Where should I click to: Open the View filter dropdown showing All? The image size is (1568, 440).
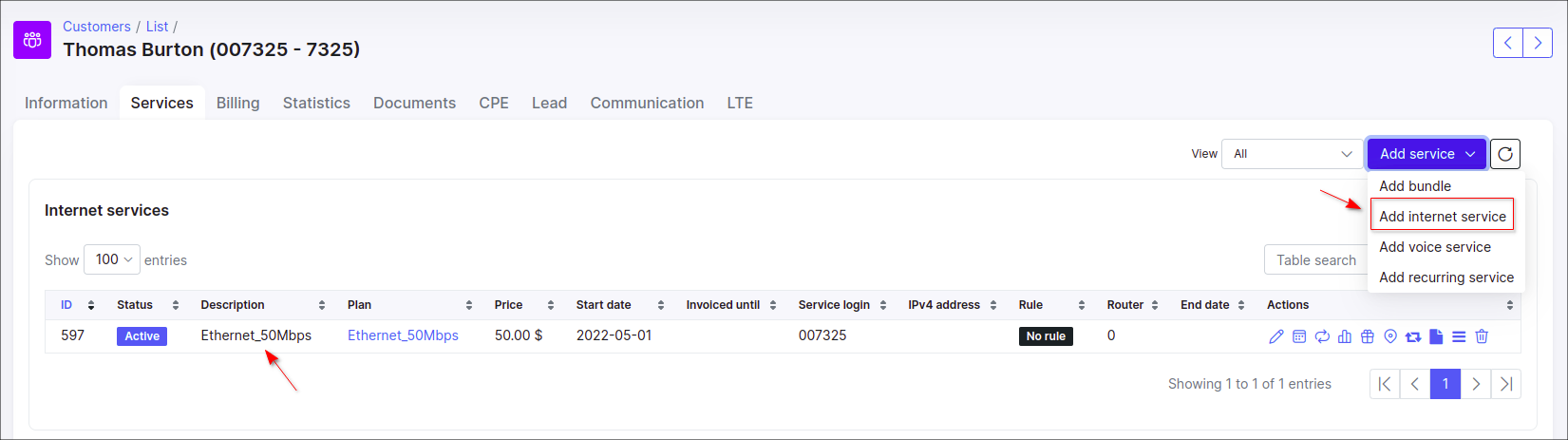pos(1293,154)
